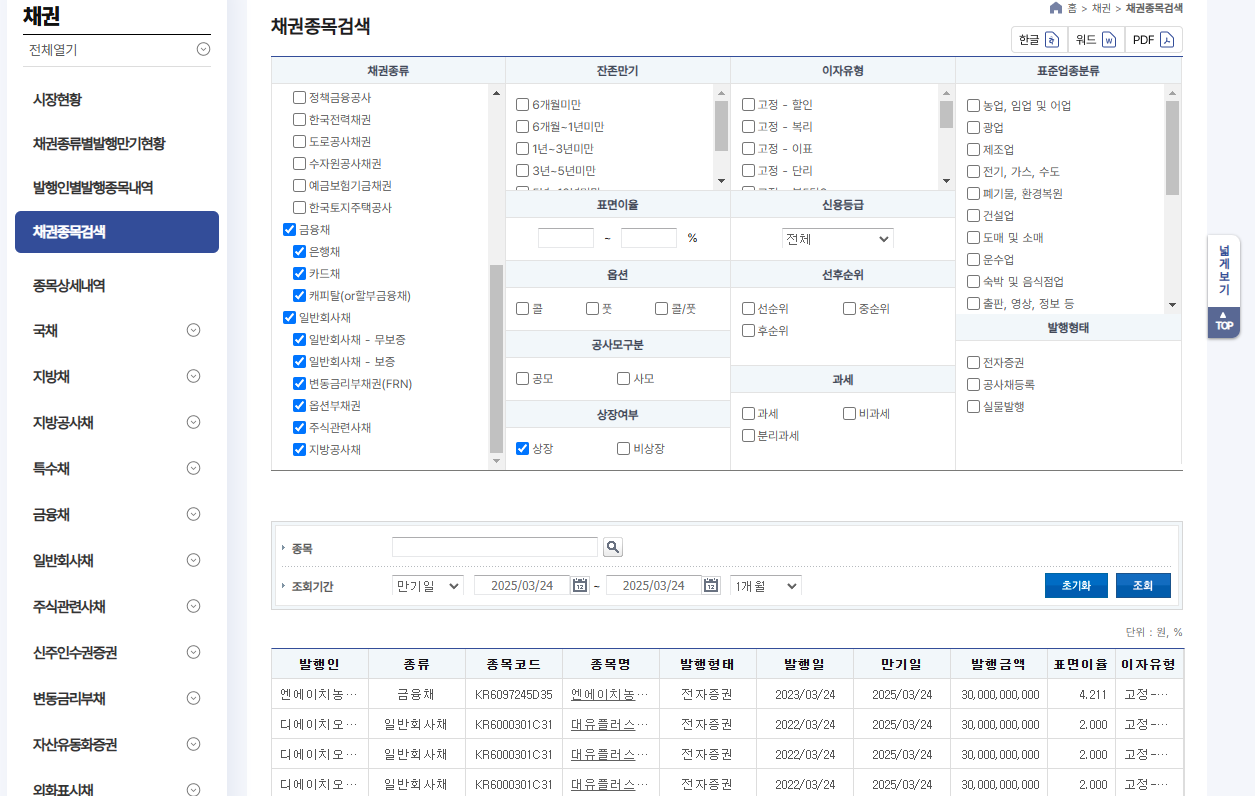Click the 표준업종분류 list scrollbar thumb
The width and height of the screenshot is (1255, 796).
click(1172, 148)
